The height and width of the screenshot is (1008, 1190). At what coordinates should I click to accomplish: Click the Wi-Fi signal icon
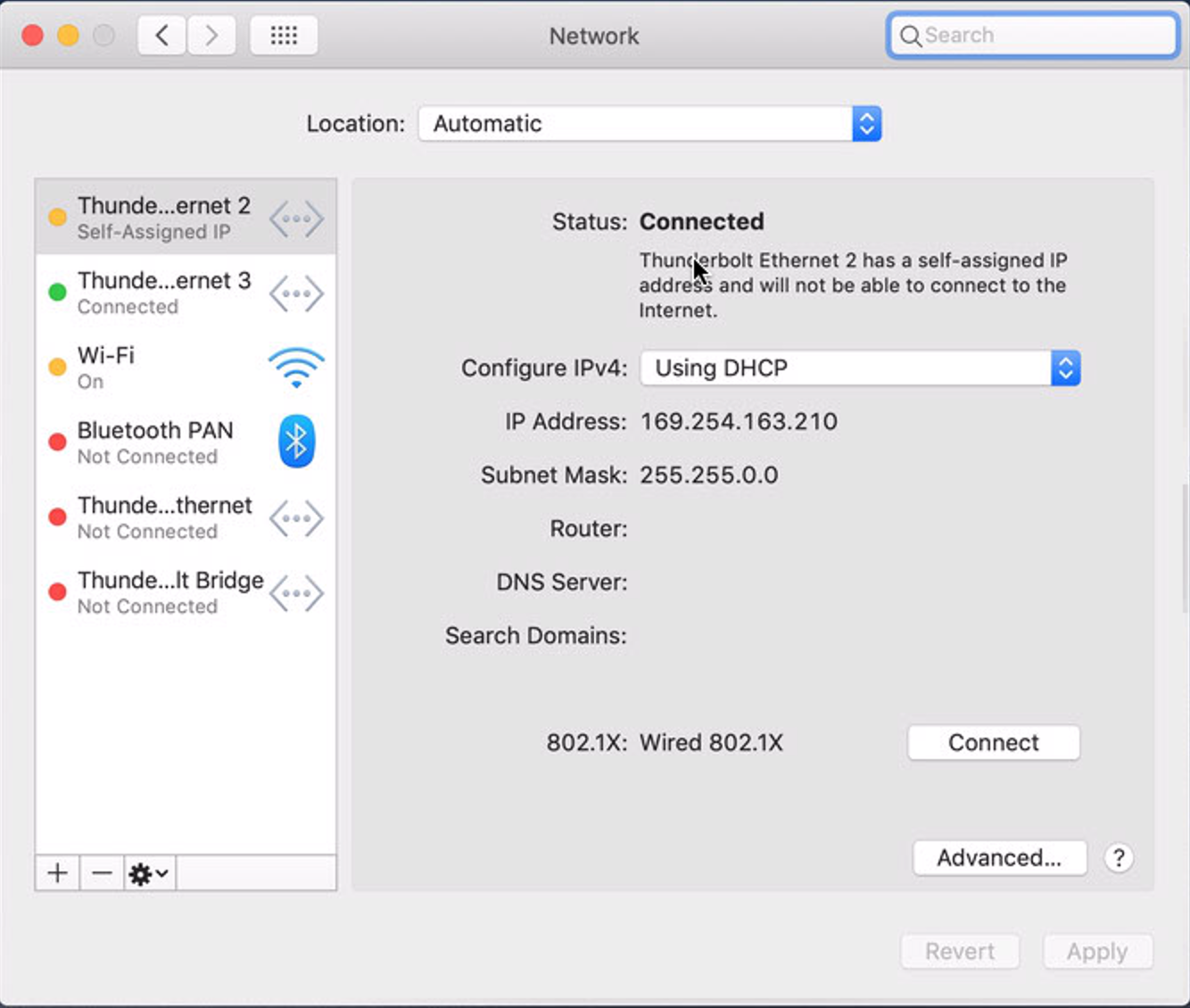[296, 368]
